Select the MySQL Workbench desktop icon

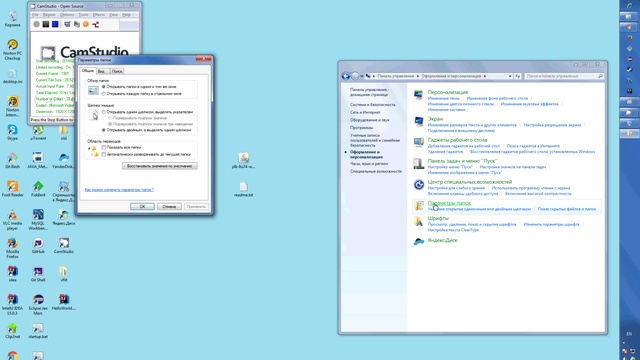point(38,220)
